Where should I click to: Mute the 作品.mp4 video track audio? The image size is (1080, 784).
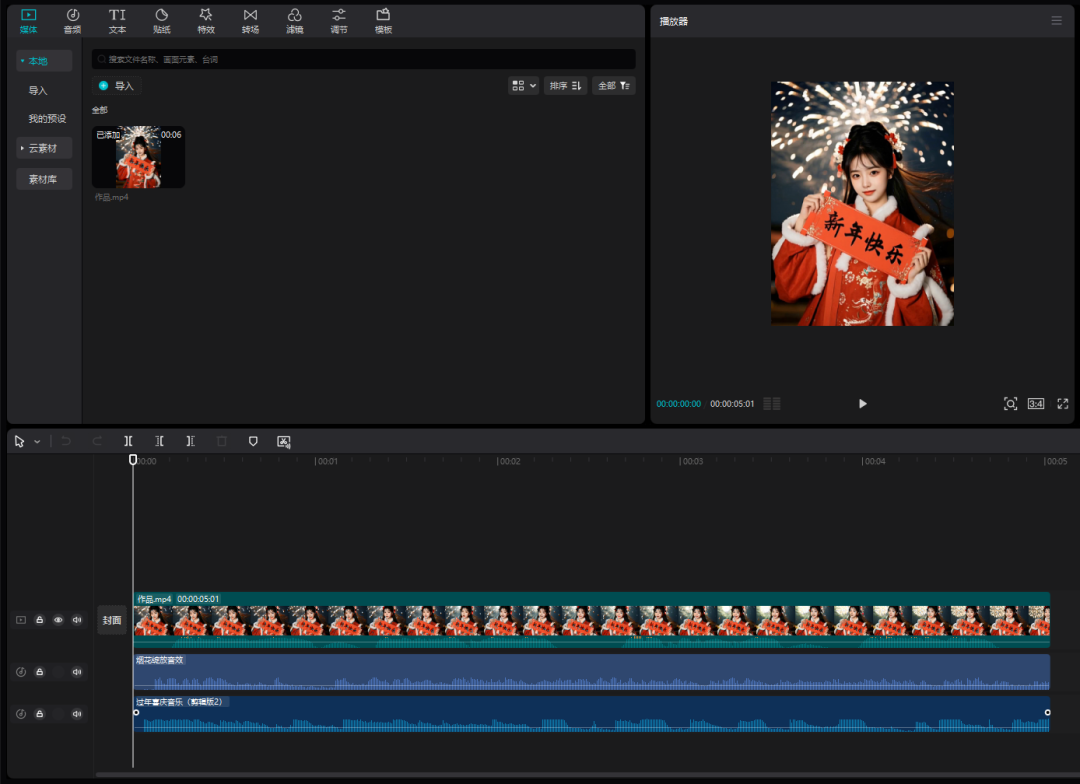click(x=77, y=620)
